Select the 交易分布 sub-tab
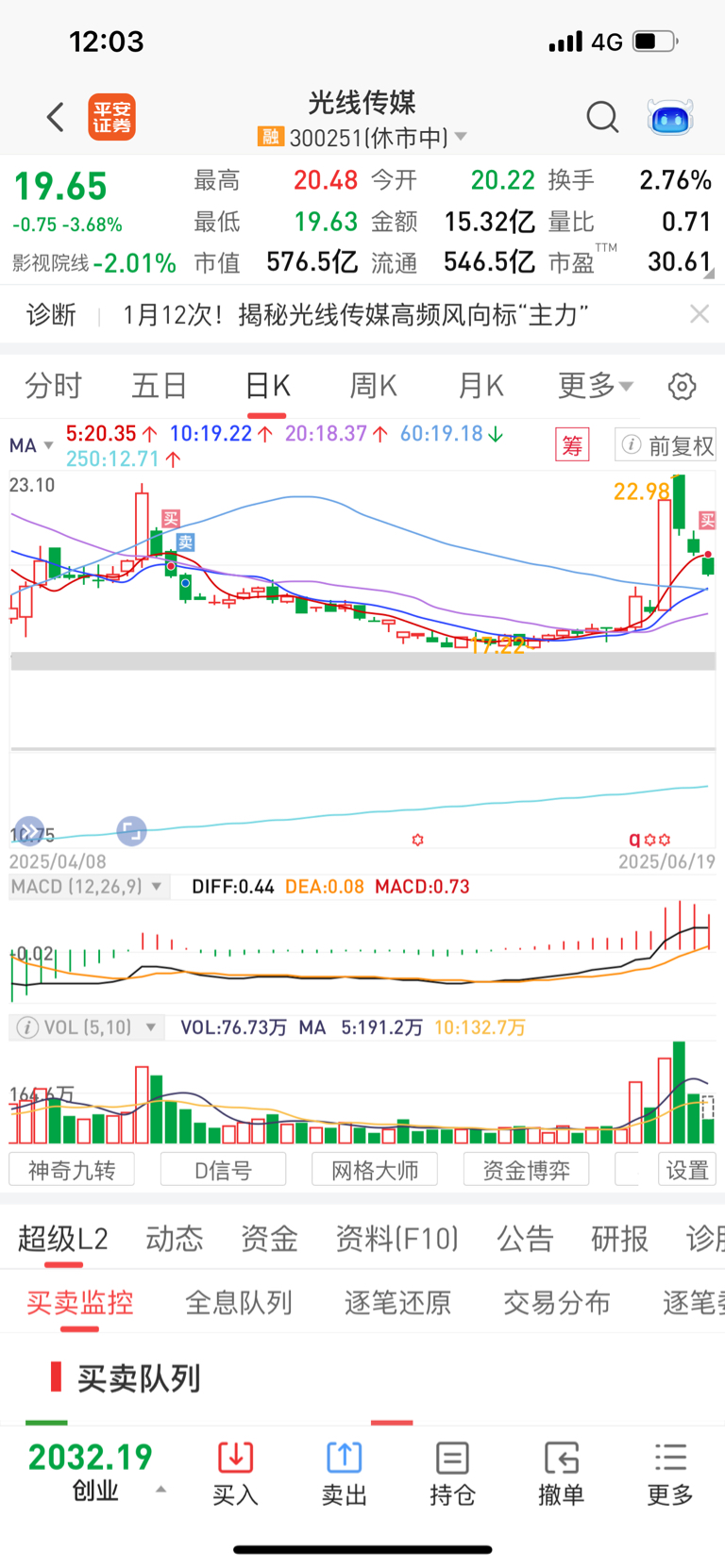This screenshot has width=725, height=1568. tap(557, 1303)
